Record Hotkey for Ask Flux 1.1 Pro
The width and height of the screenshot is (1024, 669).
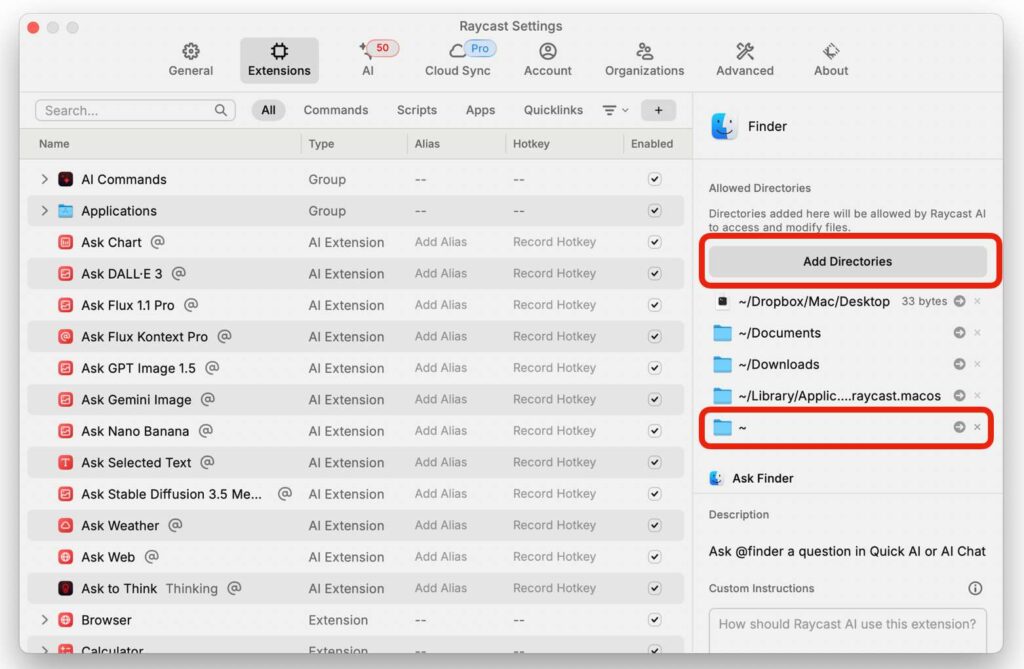click(x=554, y=305)
